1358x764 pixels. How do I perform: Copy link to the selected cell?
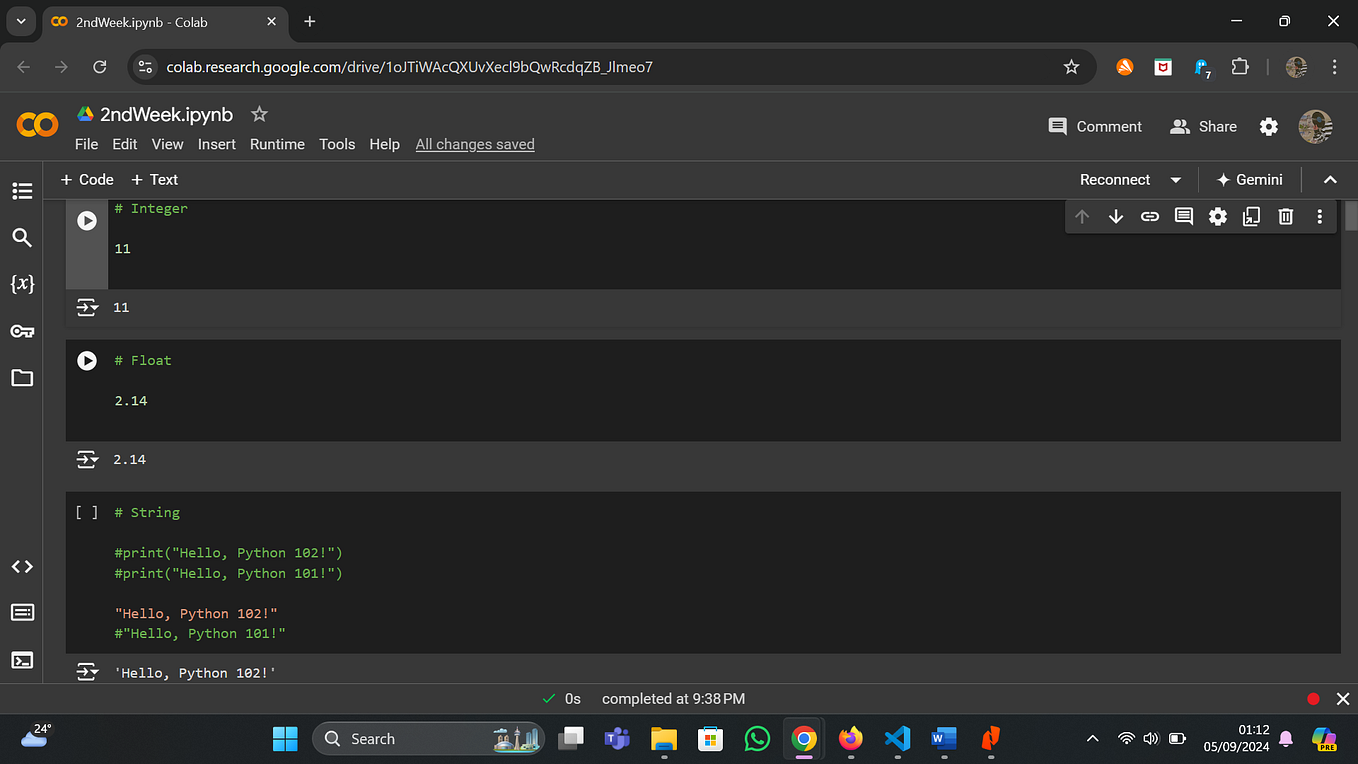click(x=1150, y=216)
